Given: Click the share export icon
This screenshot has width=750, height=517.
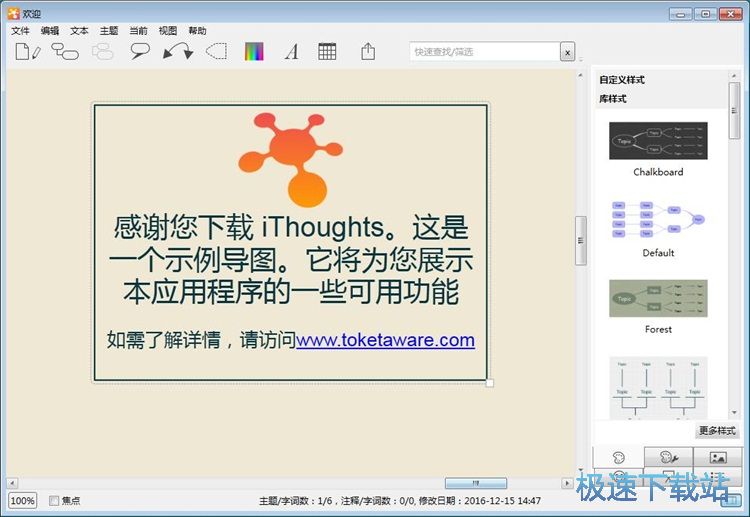Looking at the screenshot, I should point(368,51).
